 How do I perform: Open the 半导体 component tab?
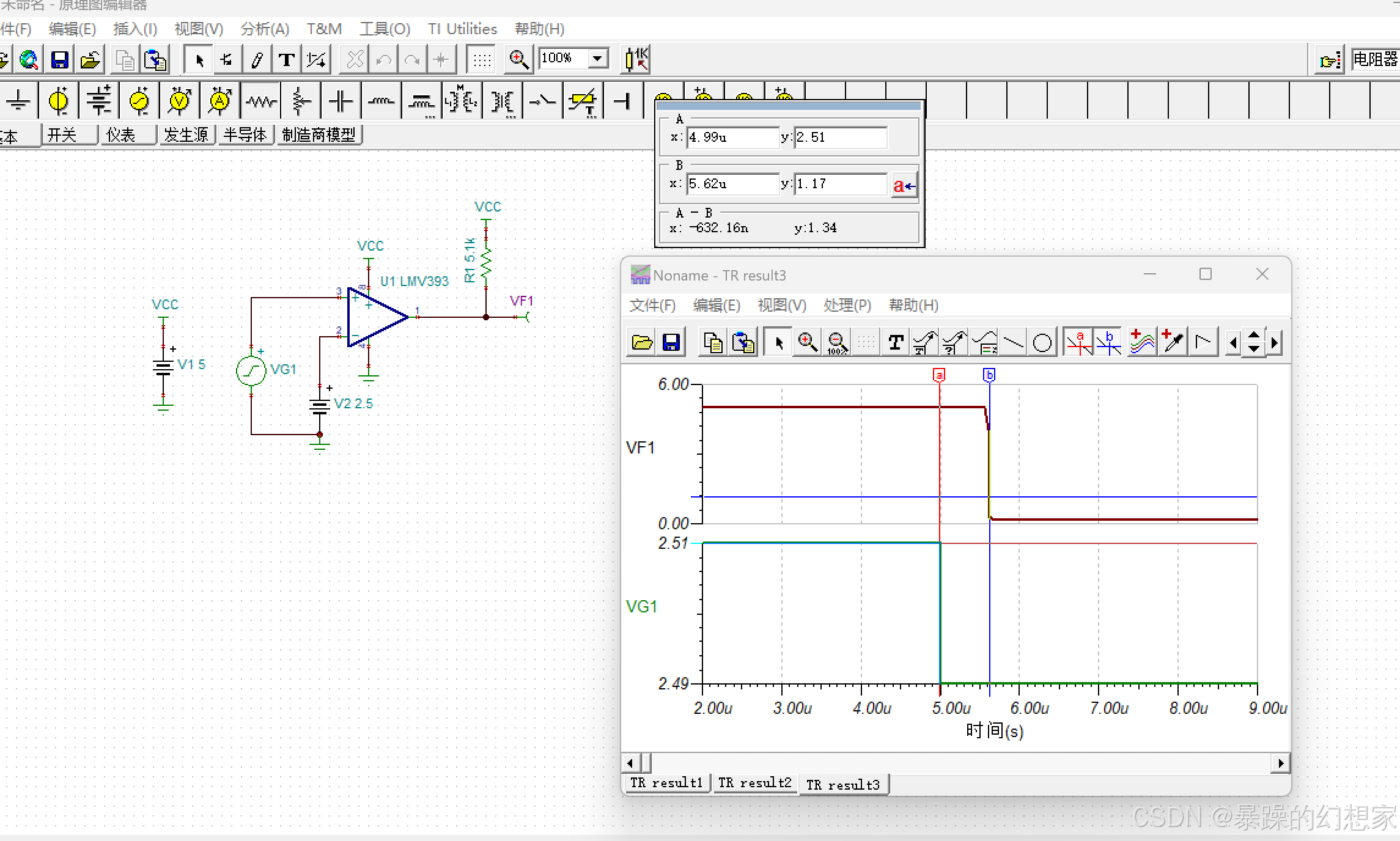pos(245,134)
